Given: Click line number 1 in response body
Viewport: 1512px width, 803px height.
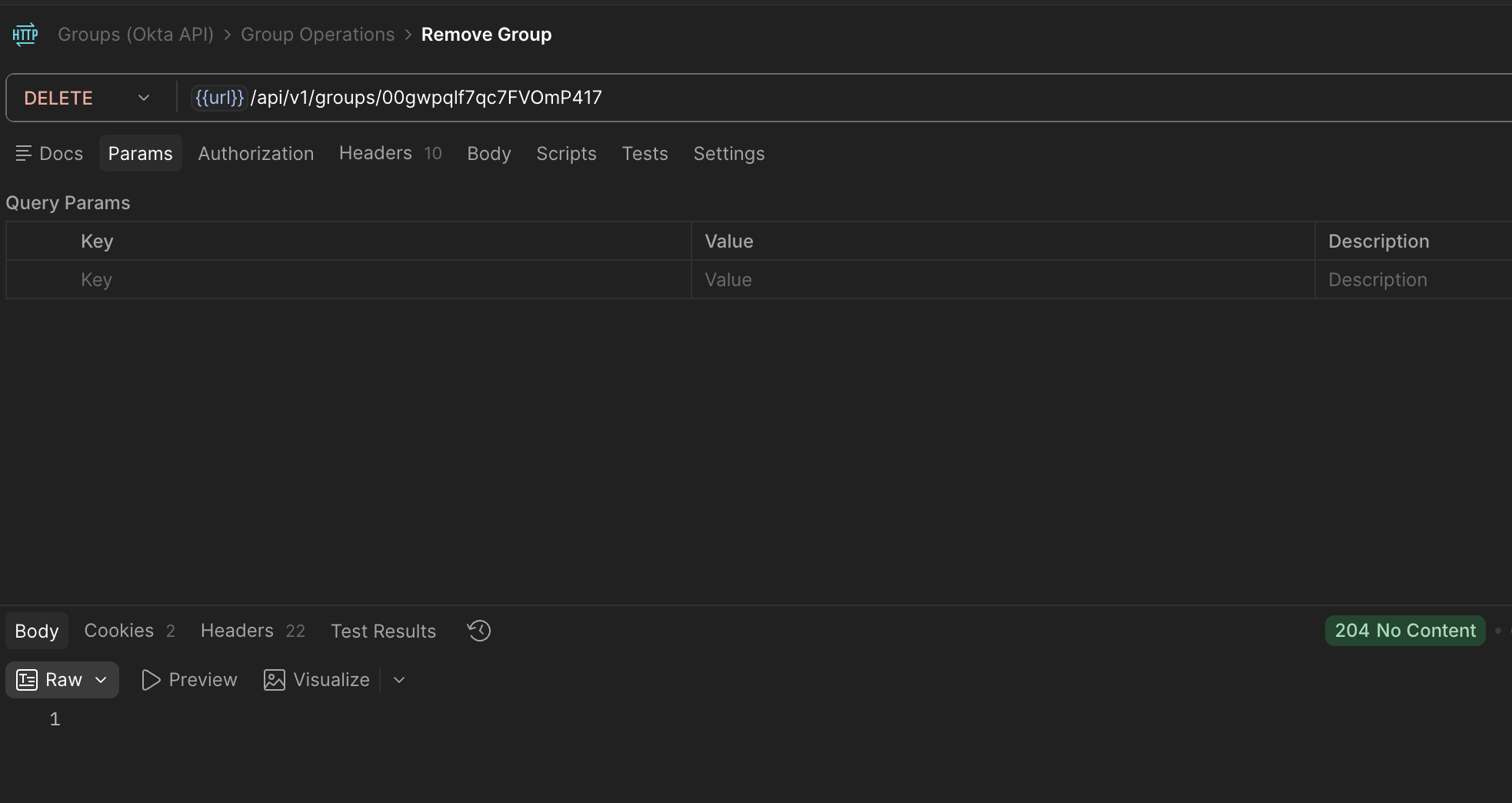Looking at the screenshot, I should [55, 719].
